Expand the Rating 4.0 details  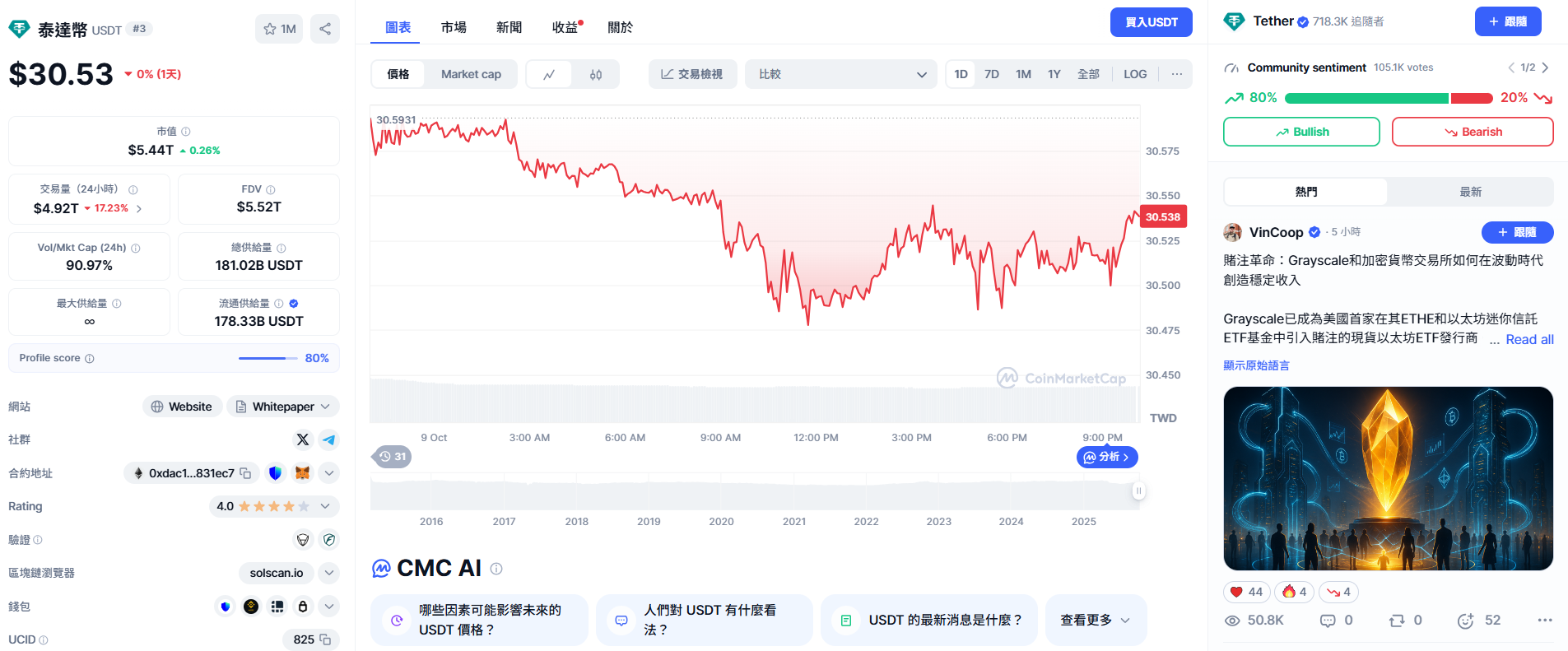coord(325,506)
